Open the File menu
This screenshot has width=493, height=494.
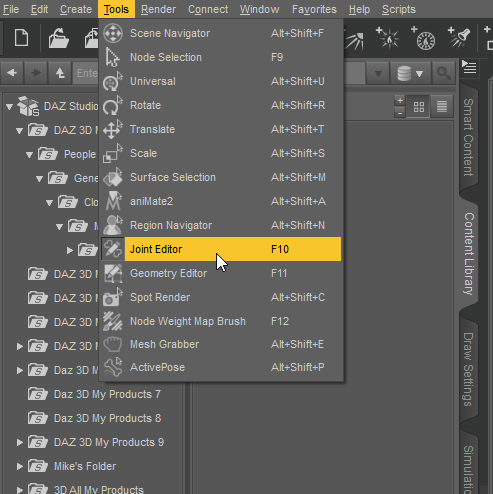coord(11,9)
